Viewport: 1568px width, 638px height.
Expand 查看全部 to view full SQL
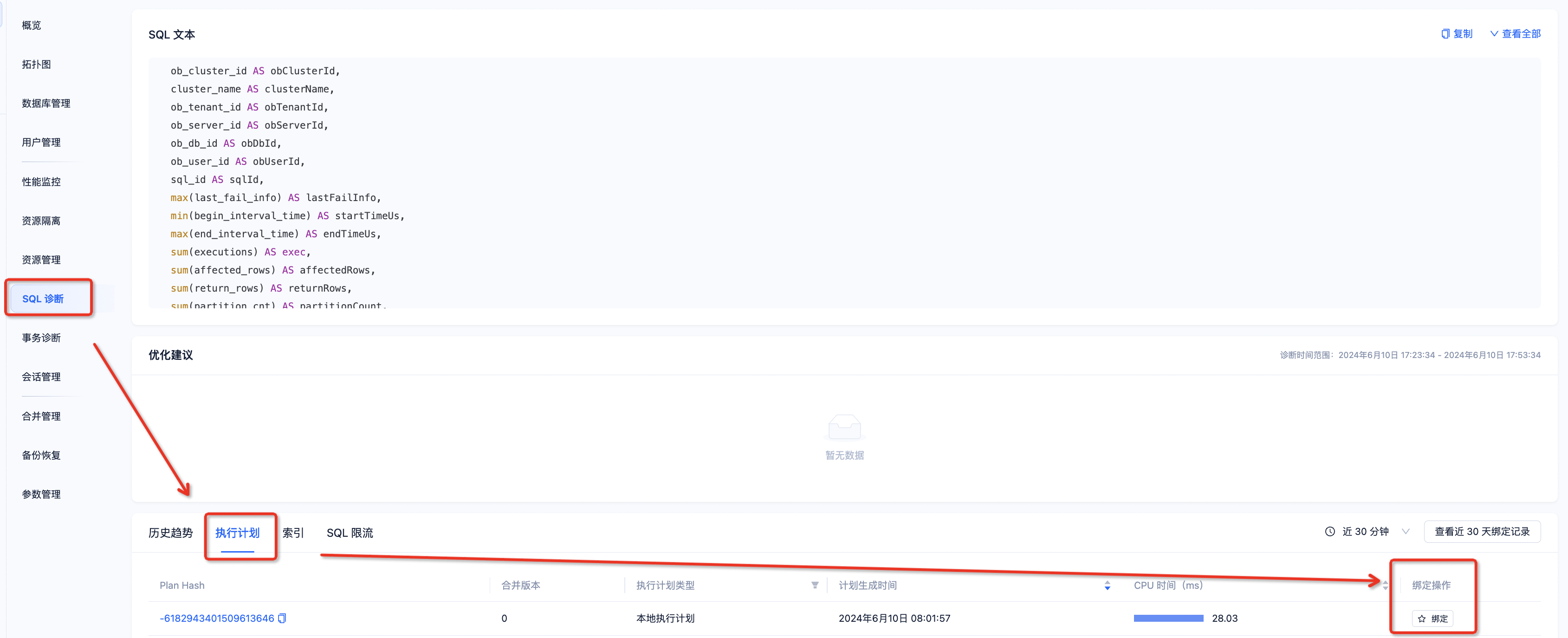coord(1515,33)
